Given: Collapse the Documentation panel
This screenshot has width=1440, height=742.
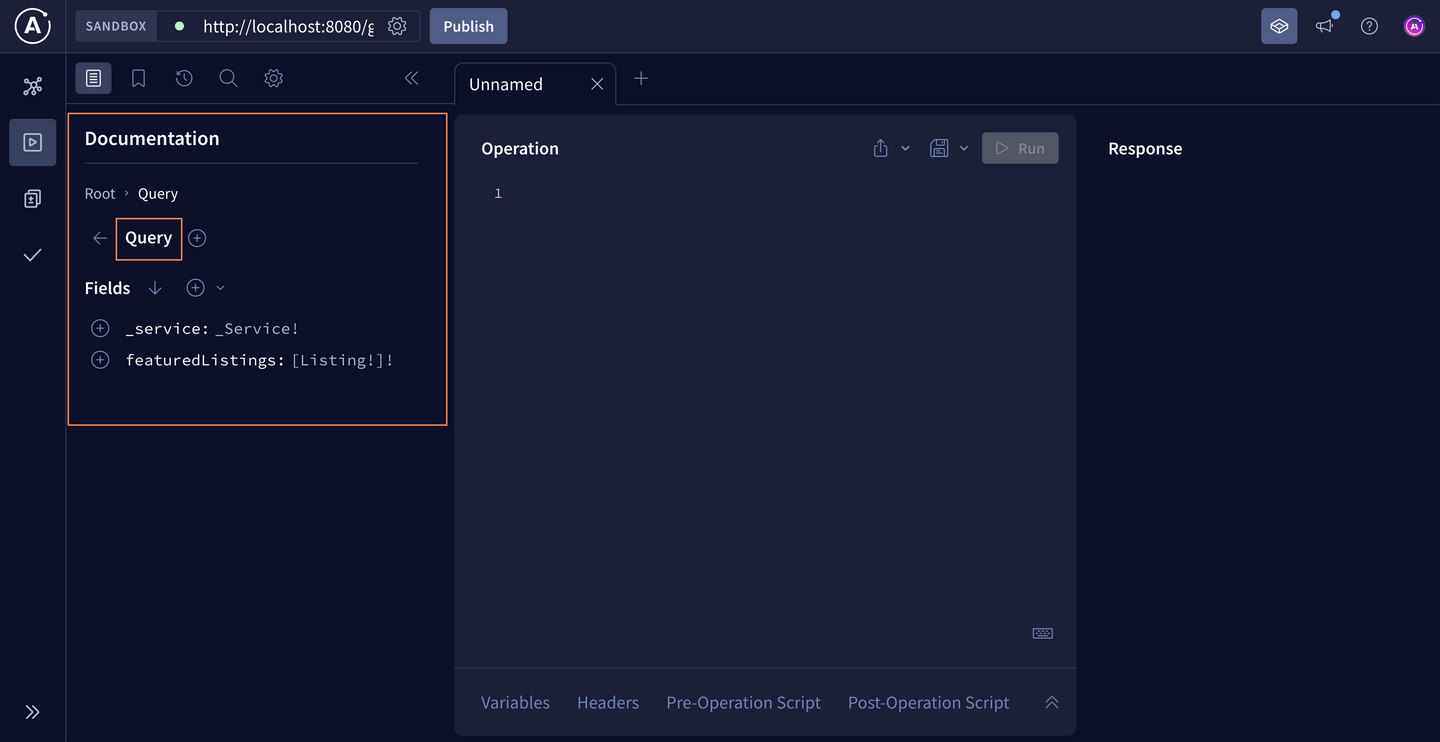Looking at the screenshot, I should (411, 77).
